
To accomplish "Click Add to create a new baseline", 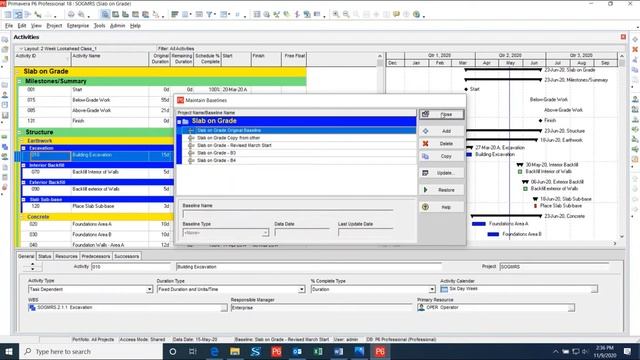I will click(441, 131).
